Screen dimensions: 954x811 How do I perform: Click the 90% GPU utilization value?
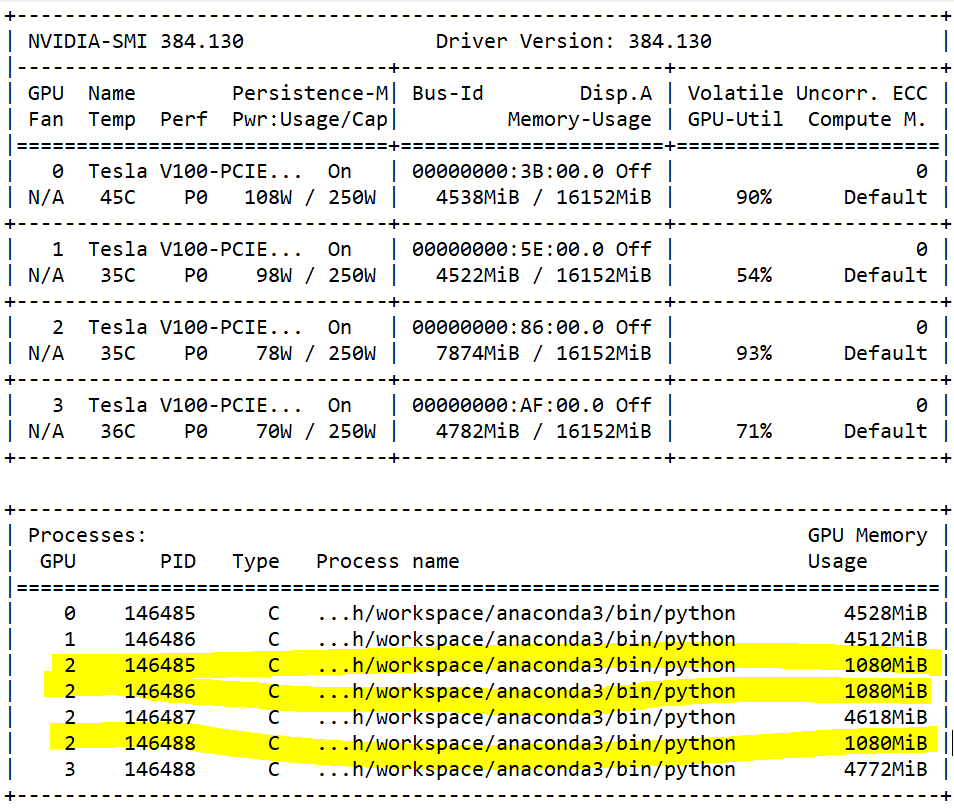(752, 198)
